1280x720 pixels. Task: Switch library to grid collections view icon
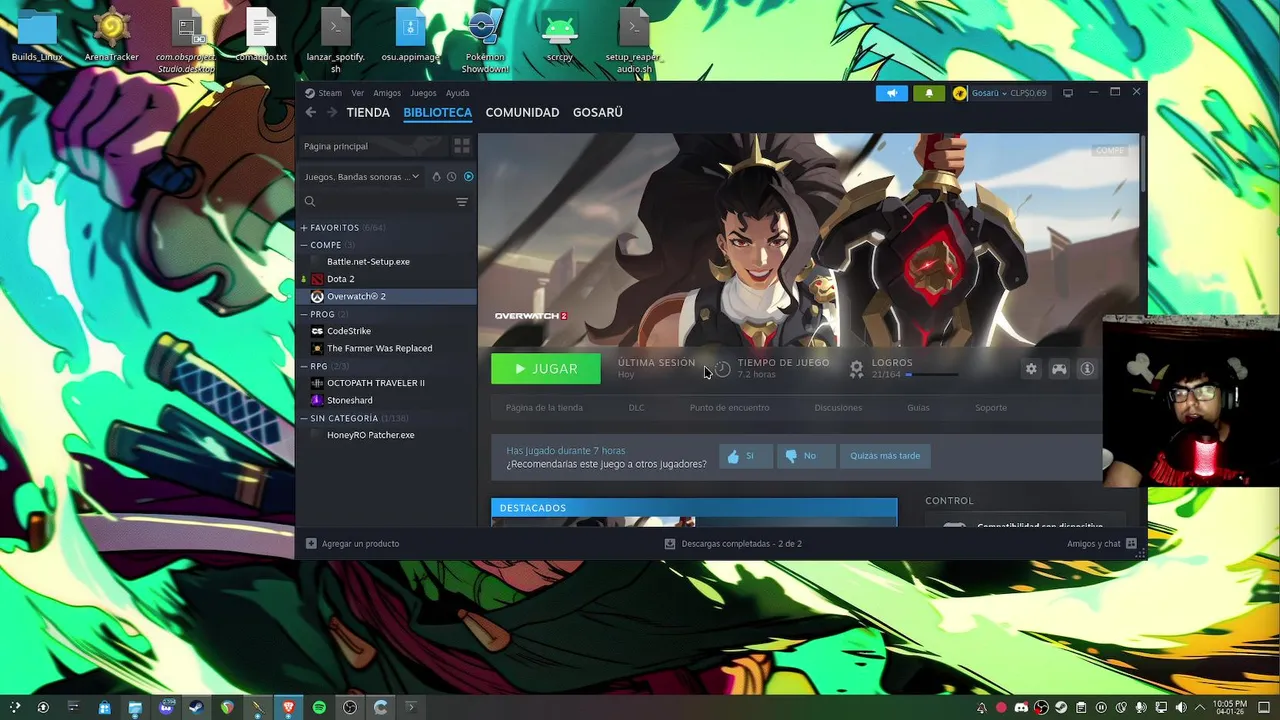pos(461,146)
